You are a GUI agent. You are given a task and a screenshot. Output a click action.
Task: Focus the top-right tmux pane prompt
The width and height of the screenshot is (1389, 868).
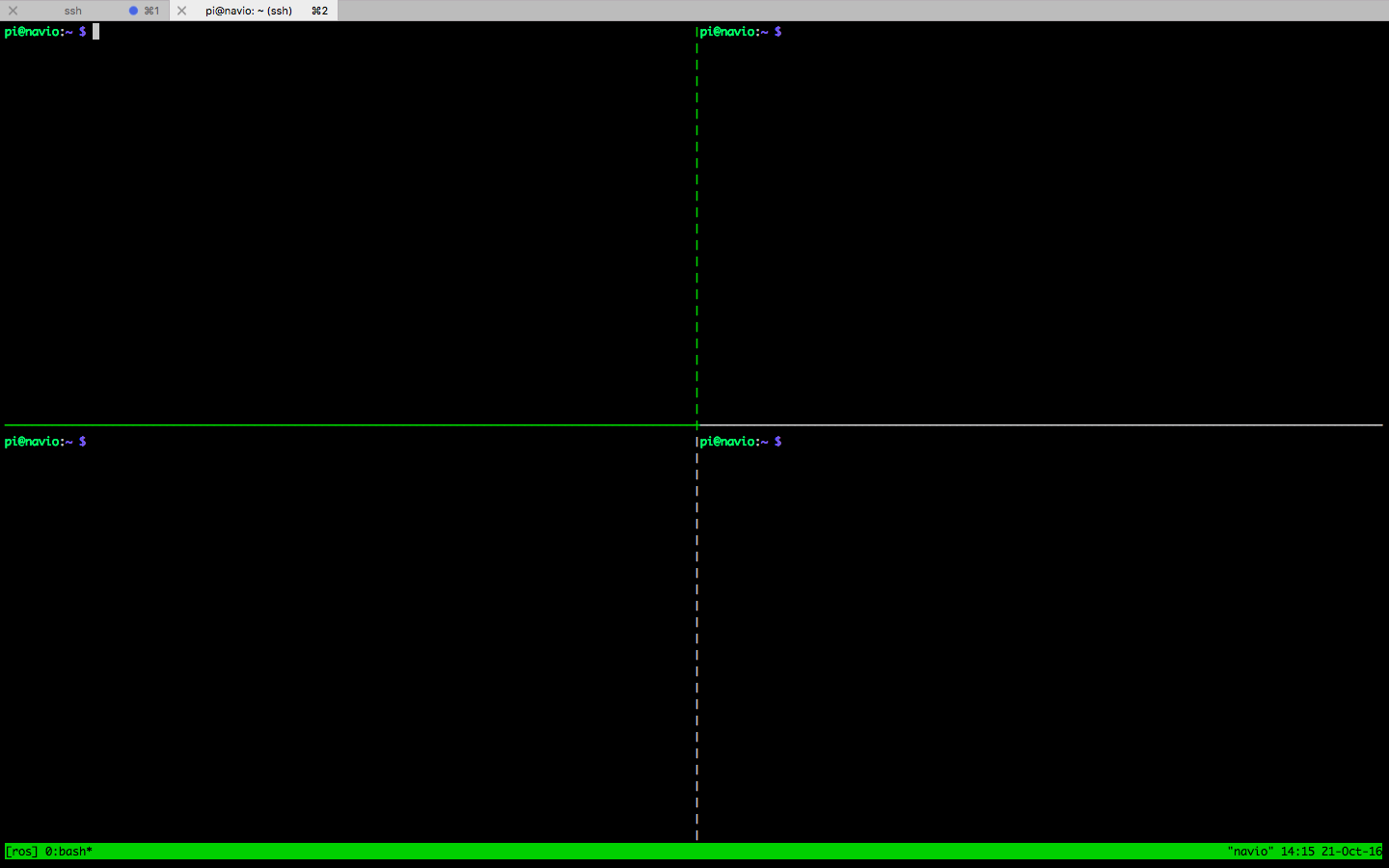click(741, 32)
